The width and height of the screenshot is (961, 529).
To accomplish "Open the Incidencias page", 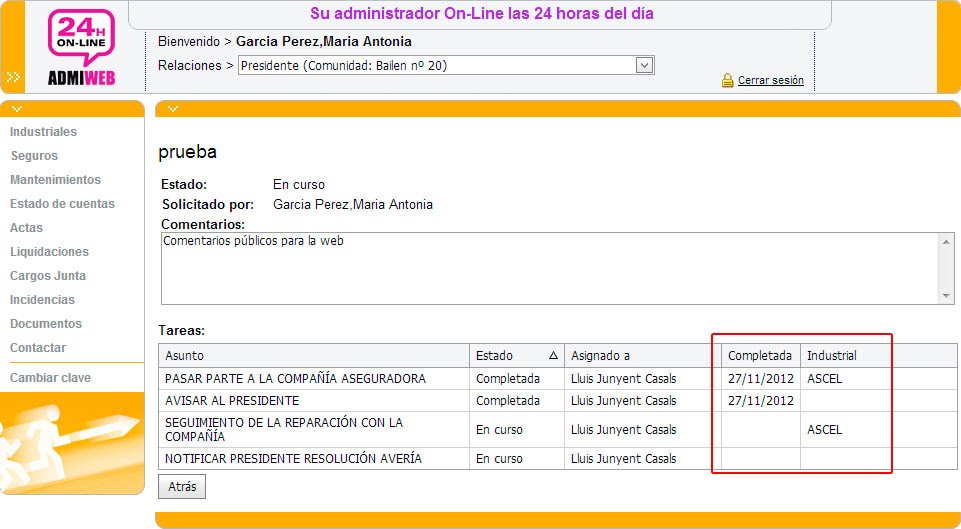I will point(42,300).
